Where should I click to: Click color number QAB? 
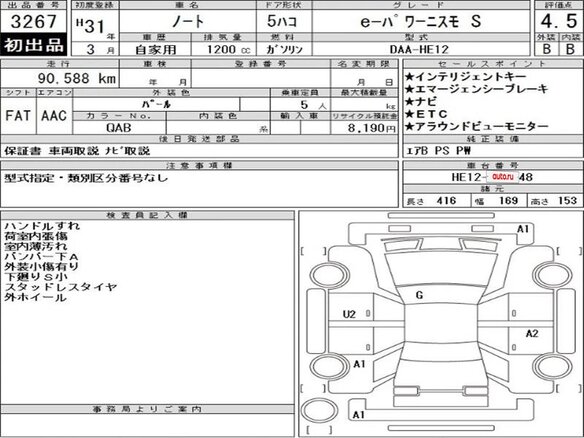tap(119, 128)
